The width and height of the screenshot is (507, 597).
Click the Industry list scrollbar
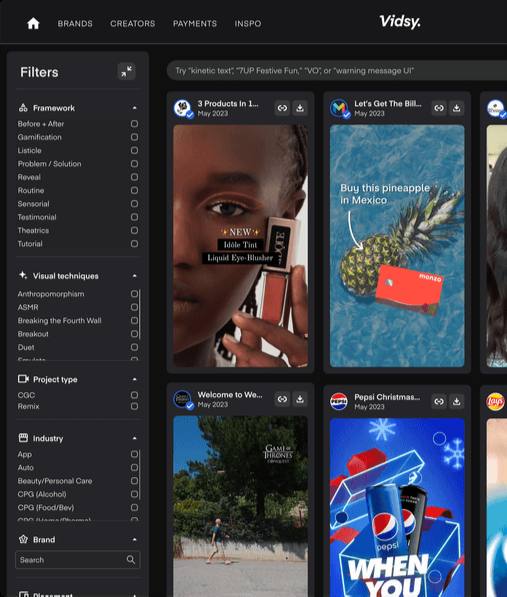[x=140, y=474]
